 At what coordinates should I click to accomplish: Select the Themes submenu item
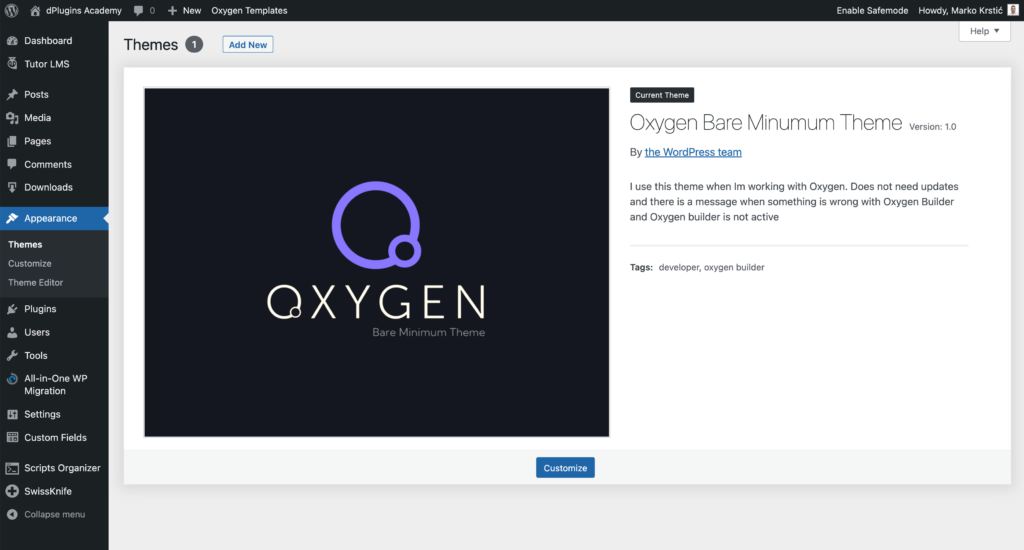(25, 244)
